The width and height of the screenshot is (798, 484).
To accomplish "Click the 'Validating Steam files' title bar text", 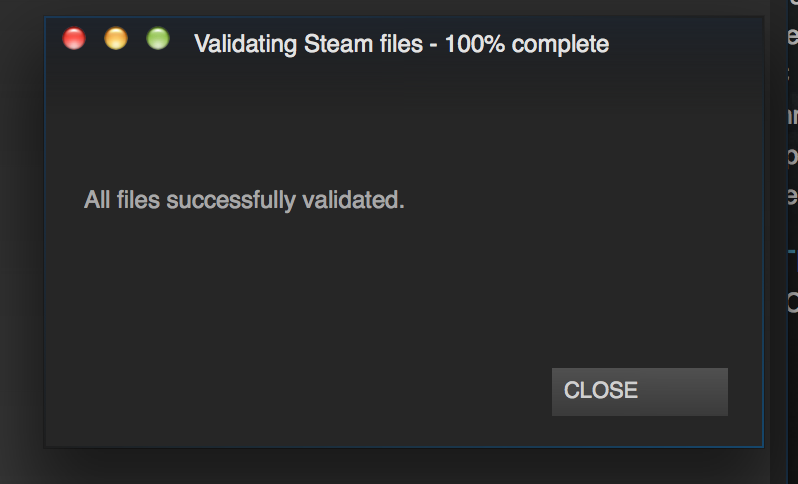I will point(401,44).
